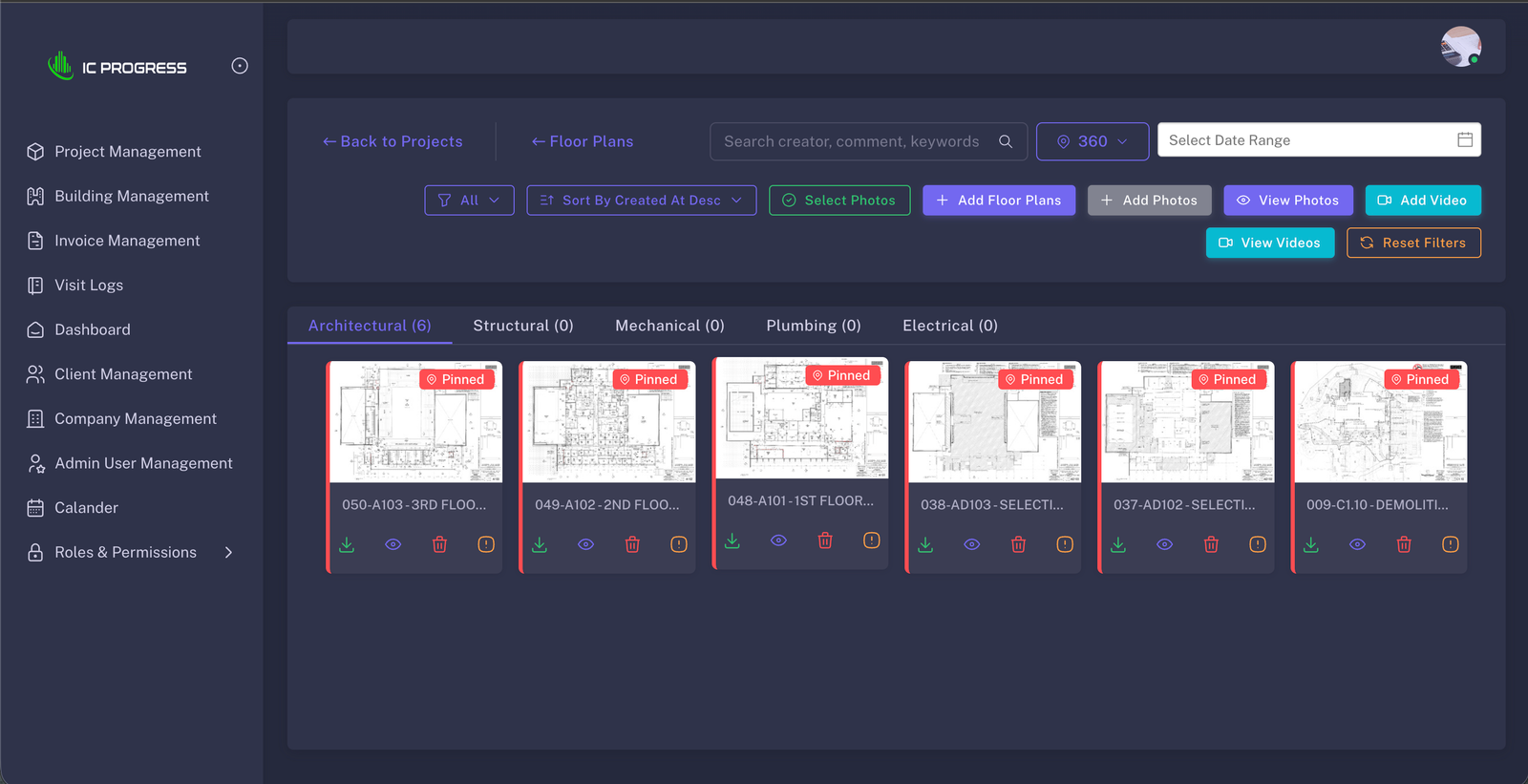Switch to the Electrical (0) tab

[950, 326]
